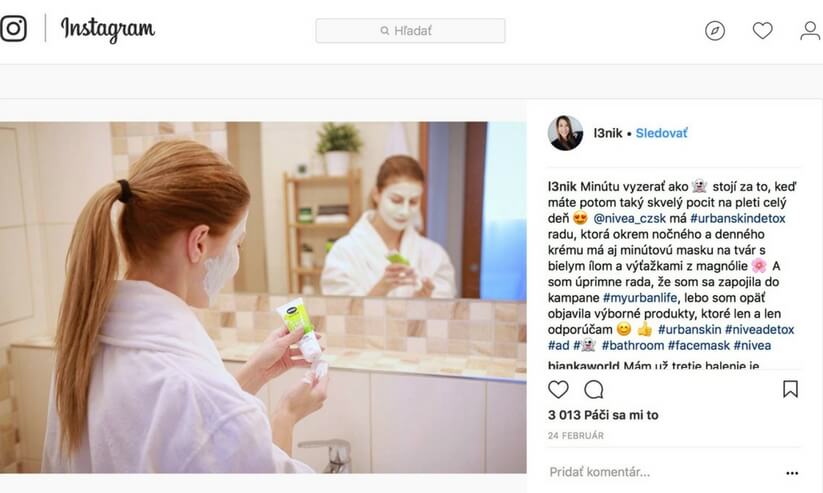Open the #niveadetox hashtag link
823x493 pixels.
coord(759,330)
